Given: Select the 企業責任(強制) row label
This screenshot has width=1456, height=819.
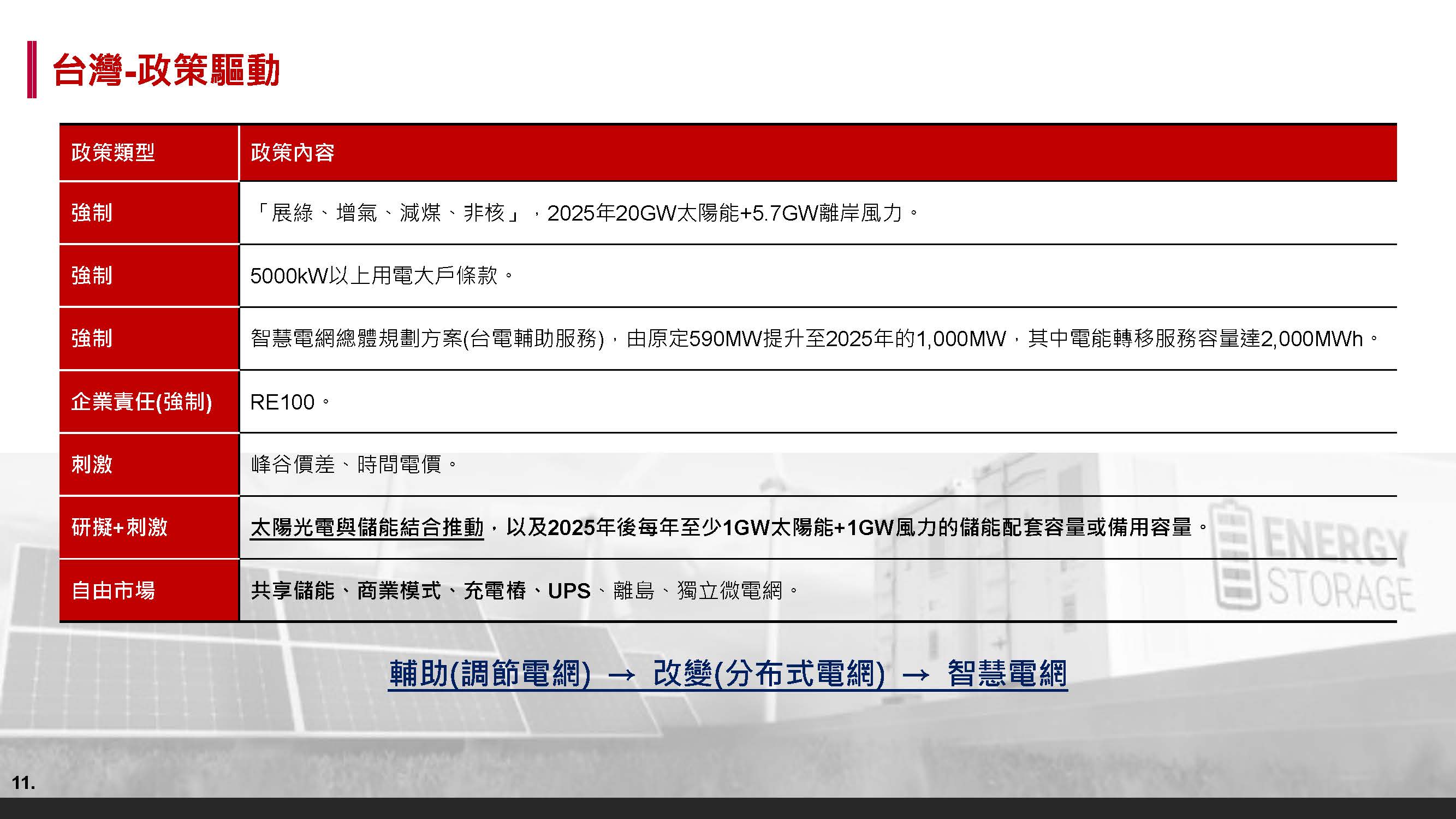Looking at the screenshot, I should coord(141,402).
